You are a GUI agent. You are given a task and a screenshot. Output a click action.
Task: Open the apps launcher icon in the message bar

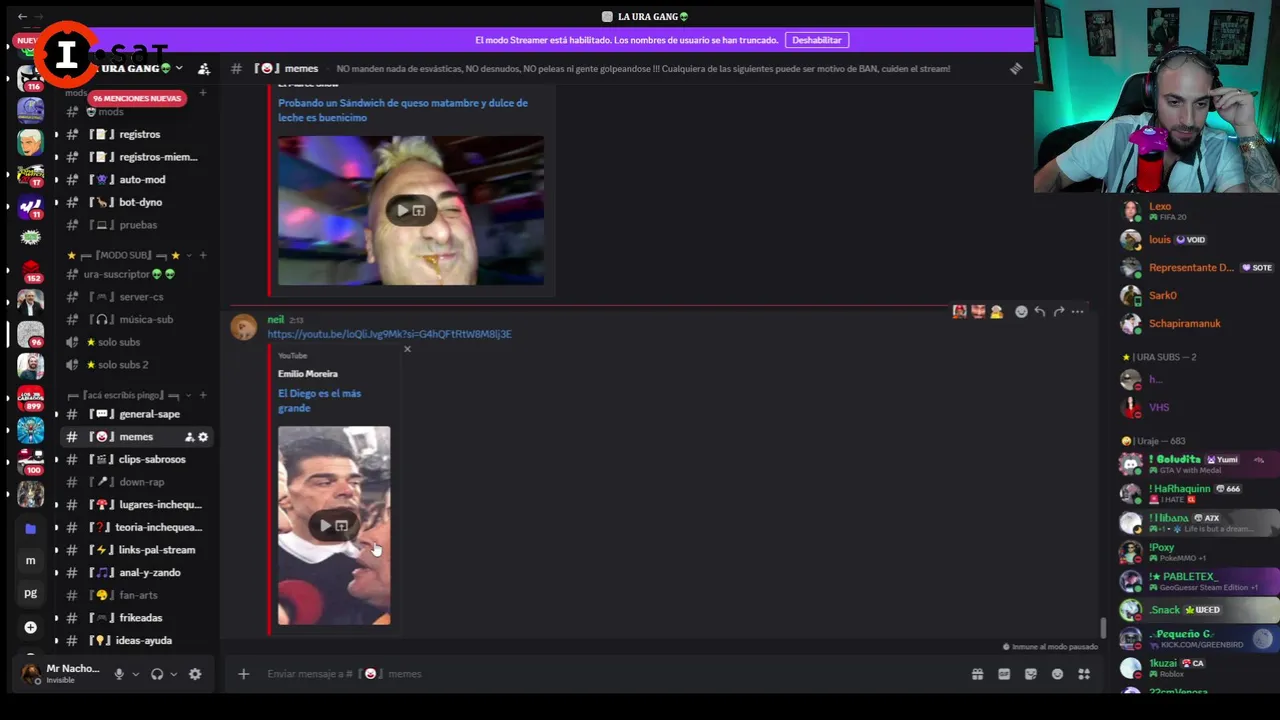coord(1084,674)
